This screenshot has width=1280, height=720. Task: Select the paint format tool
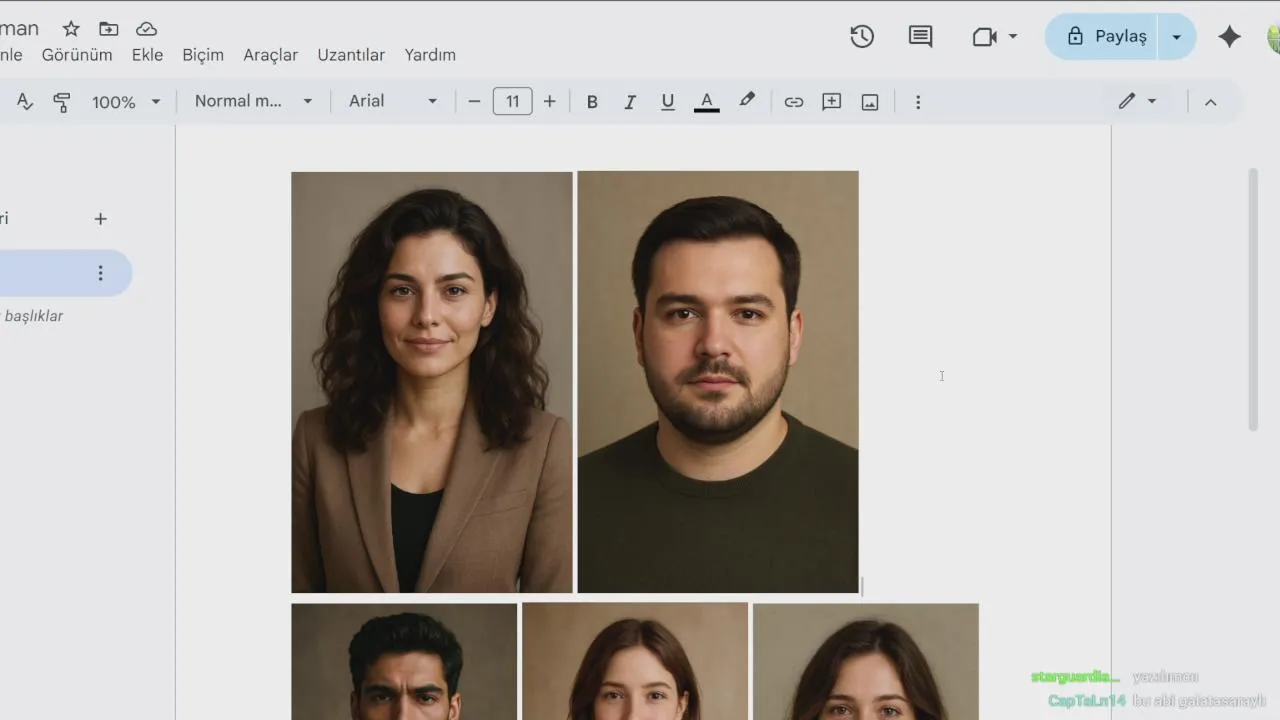[x=62, y=102]
